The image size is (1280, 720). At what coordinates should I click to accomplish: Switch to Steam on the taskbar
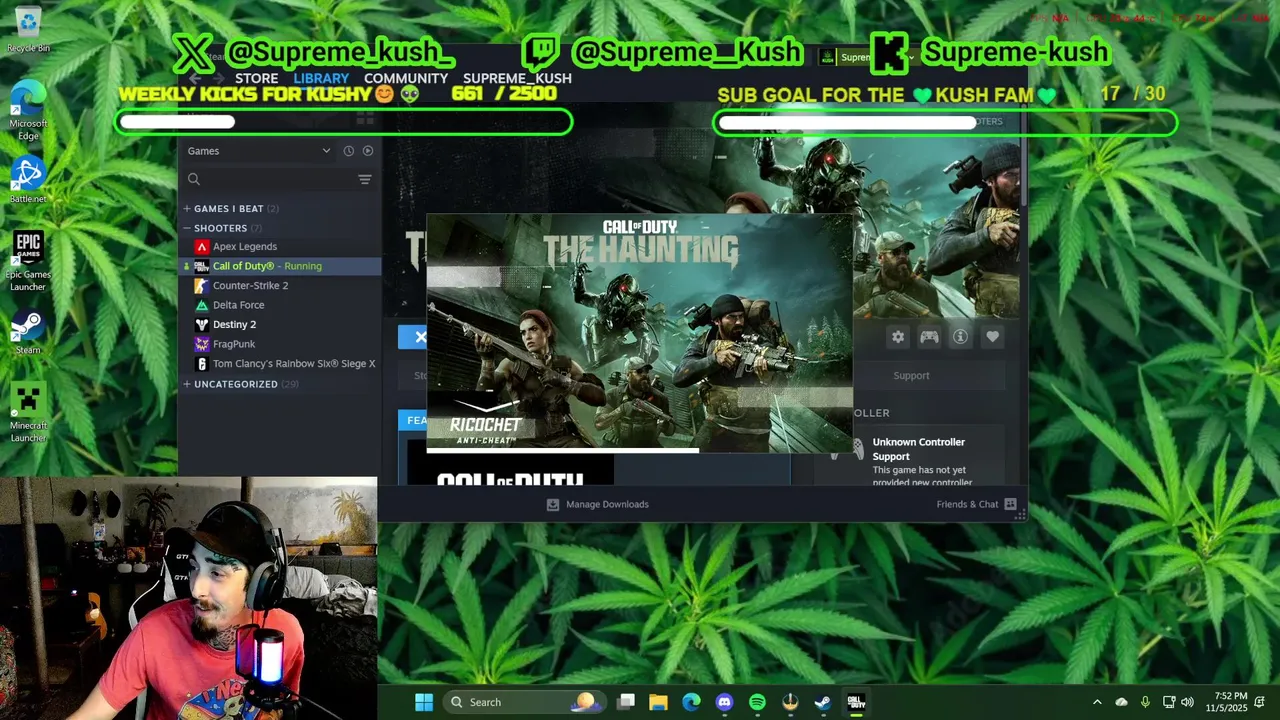click(822, 702)
